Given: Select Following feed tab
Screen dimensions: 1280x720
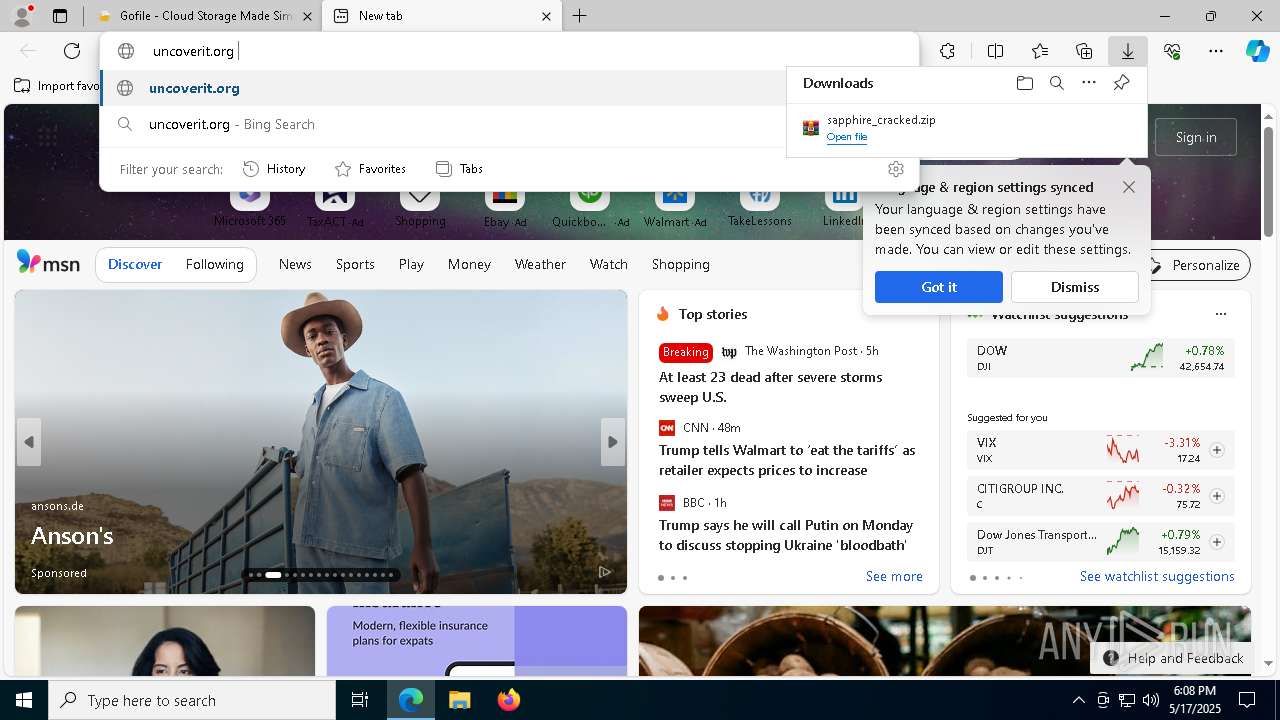Looking at the screenshot, I should point(215,264).
